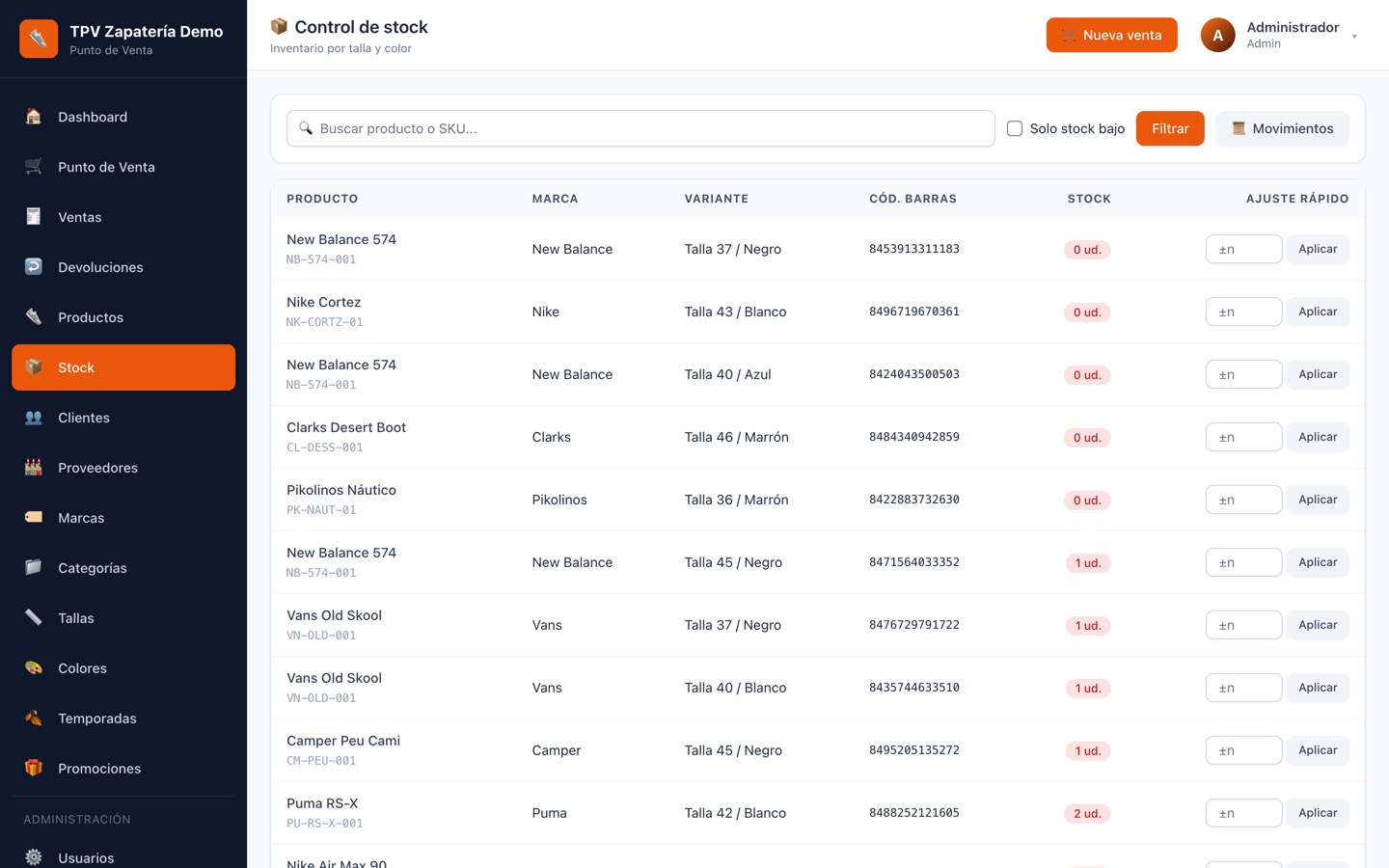Focus the Buscar producto o SKU field
Screen dimensions: 1389x868
tap(640, 128)
